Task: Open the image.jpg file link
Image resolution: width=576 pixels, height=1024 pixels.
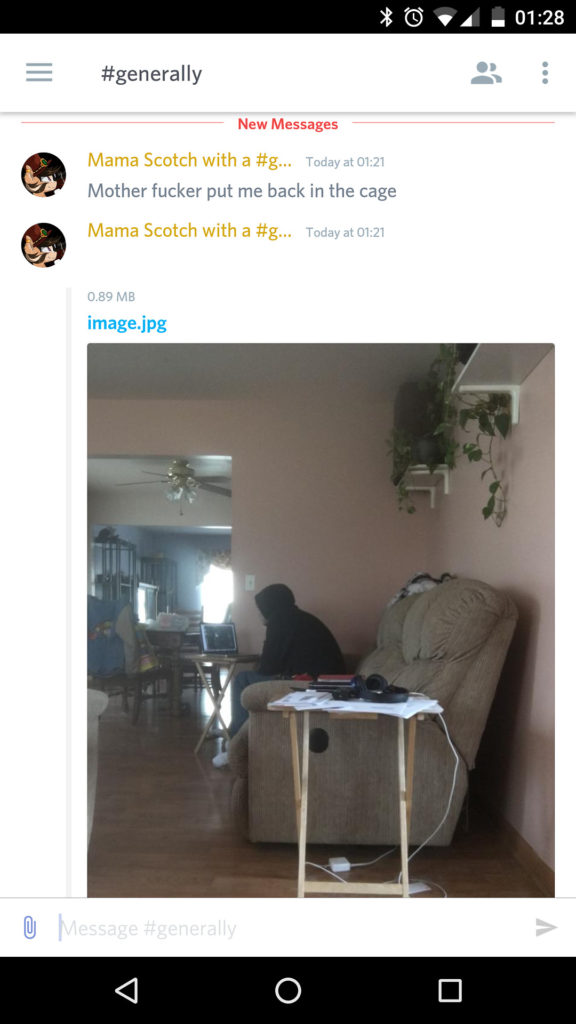Action: [127, 323]
